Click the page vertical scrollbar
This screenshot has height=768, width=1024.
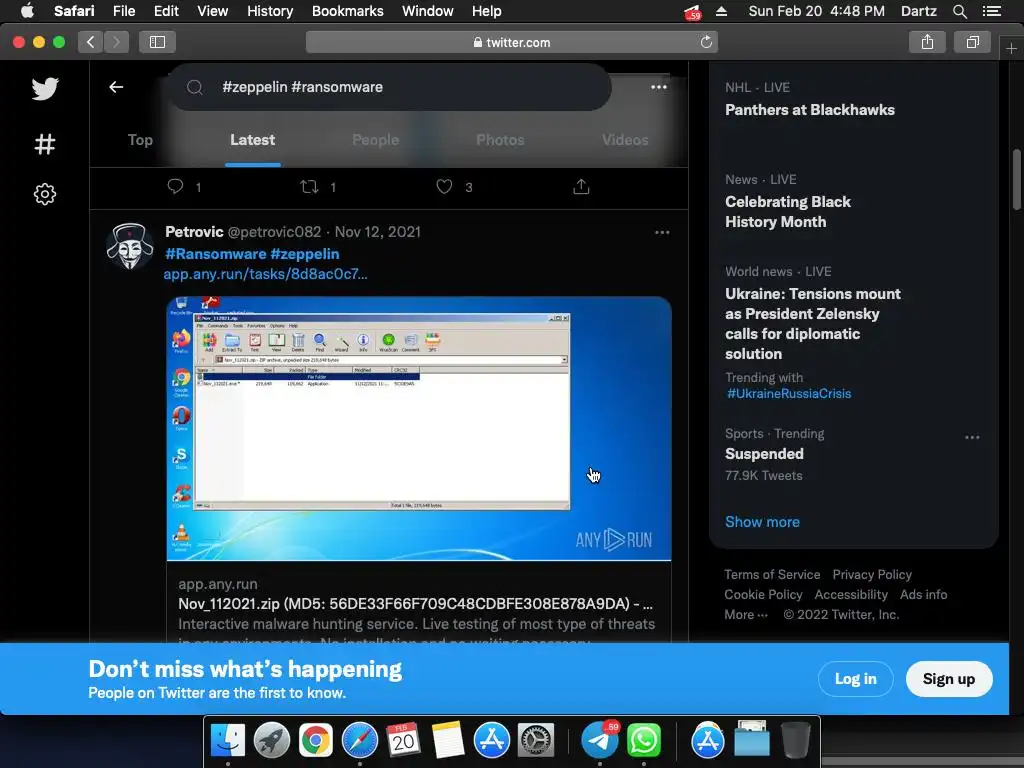[x=1017, y=180]
